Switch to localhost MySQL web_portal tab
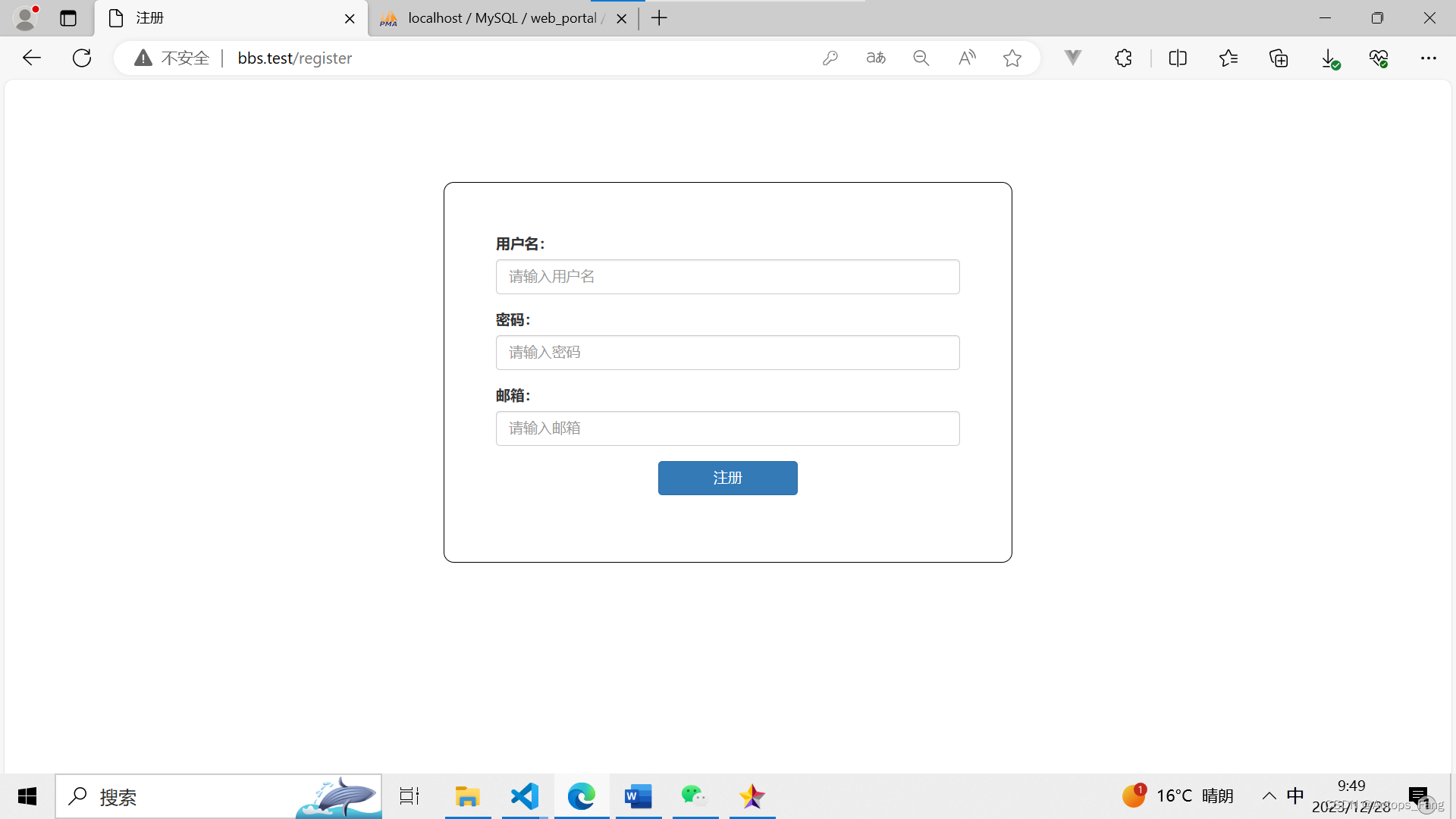The height and width of the screenshot is (819, 1456). (x=500, y=18)
